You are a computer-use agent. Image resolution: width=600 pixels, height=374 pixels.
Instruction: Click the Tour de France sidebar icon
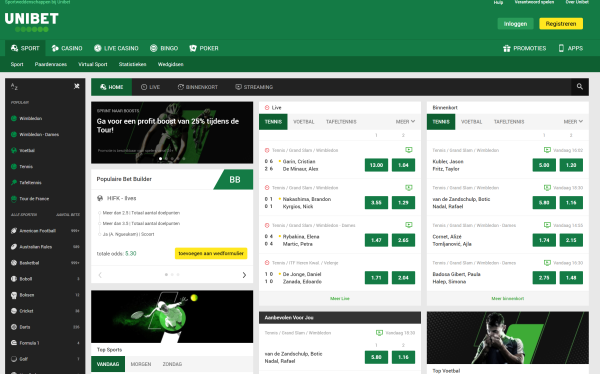click(14, 199)
